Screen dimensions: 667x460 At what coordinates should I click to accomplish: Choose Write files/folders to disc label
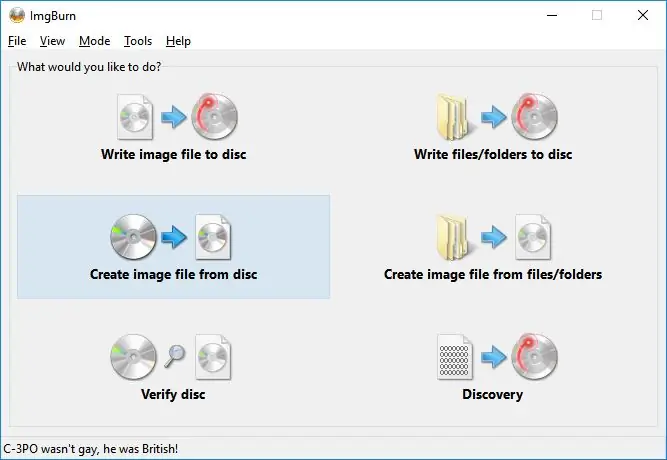click(493, 154)
